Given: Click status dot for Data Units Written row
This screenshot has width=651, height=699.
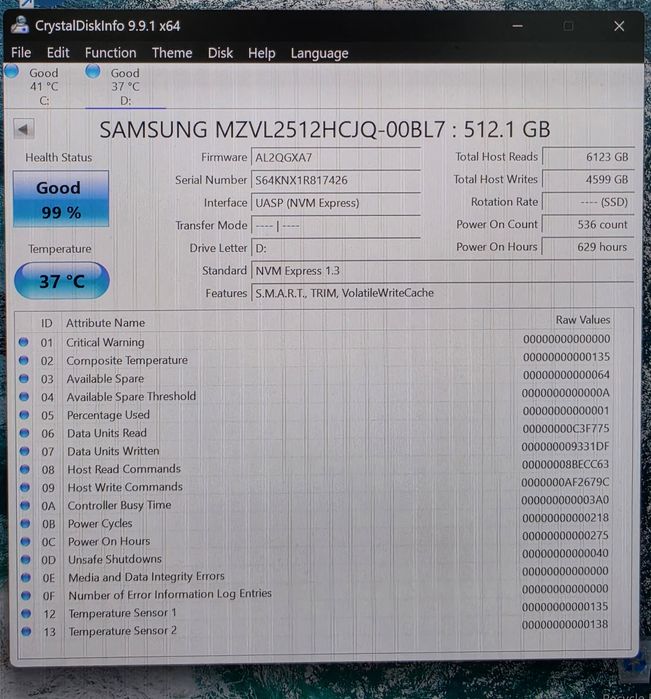Looking at the screenshot, I should (25, 451).
